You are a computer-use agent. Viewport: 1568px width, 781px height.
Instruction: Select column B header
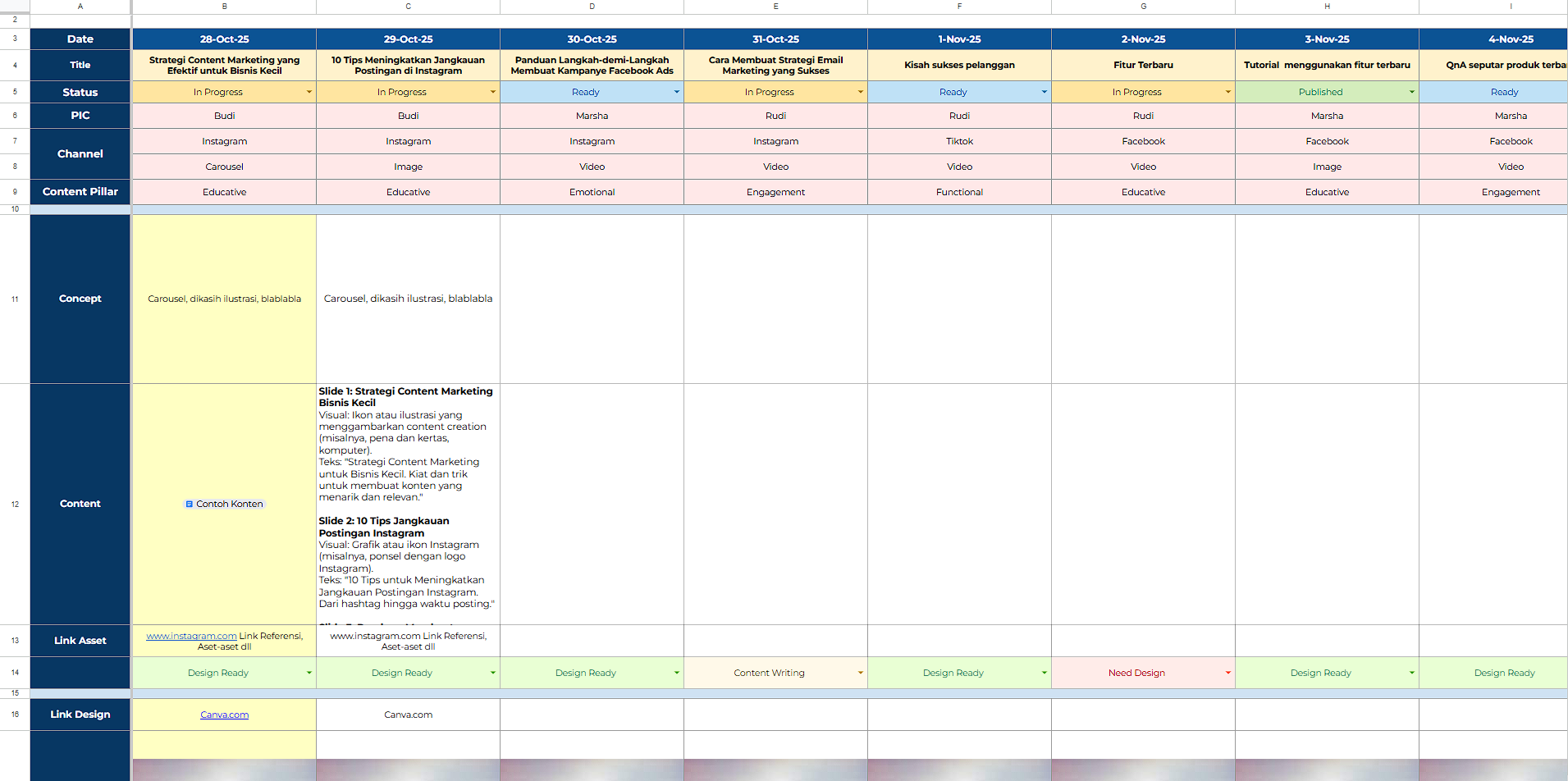point(224,7)
